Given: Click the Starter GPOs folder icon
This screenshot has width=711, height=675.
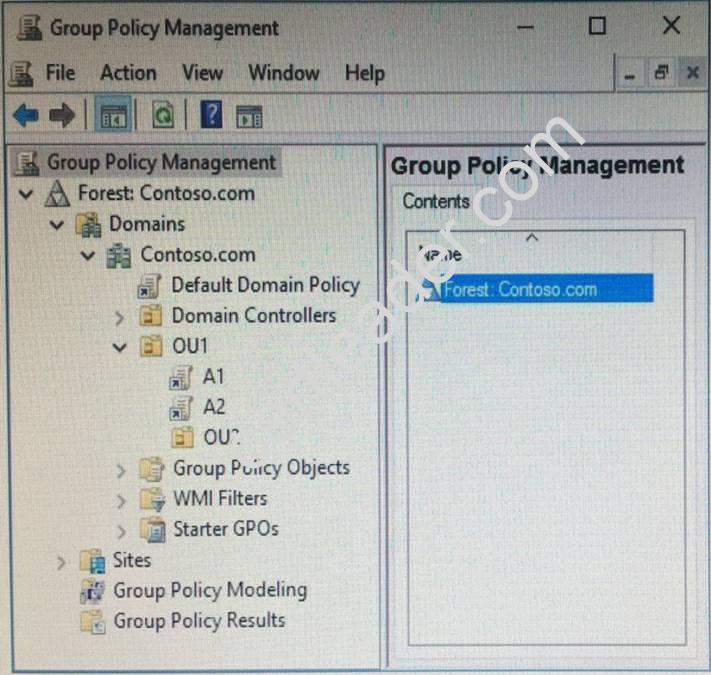Looking at the screenshot, I should coord(153,530).
